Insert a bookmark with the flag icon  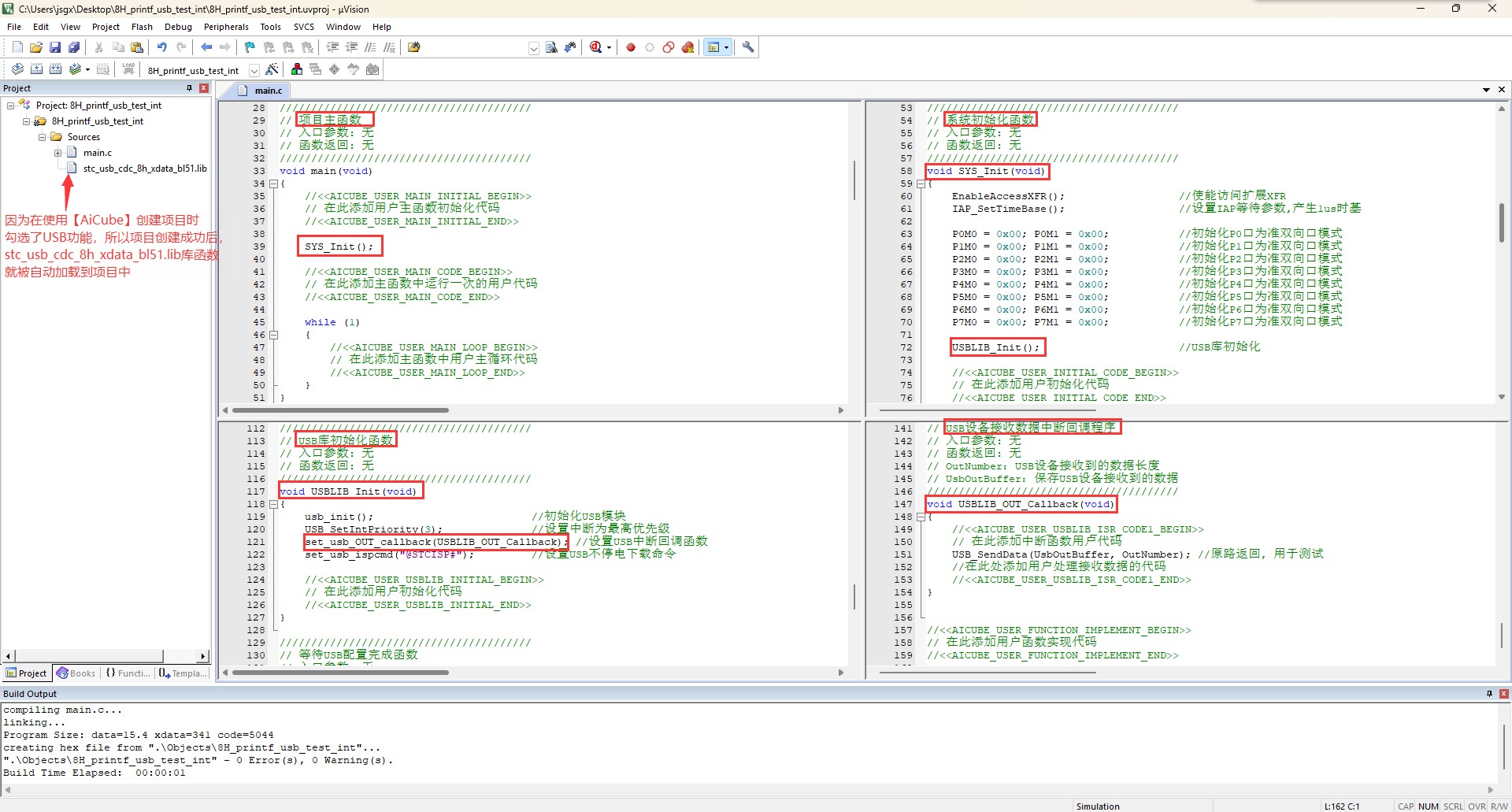click(x=250, y=47)
